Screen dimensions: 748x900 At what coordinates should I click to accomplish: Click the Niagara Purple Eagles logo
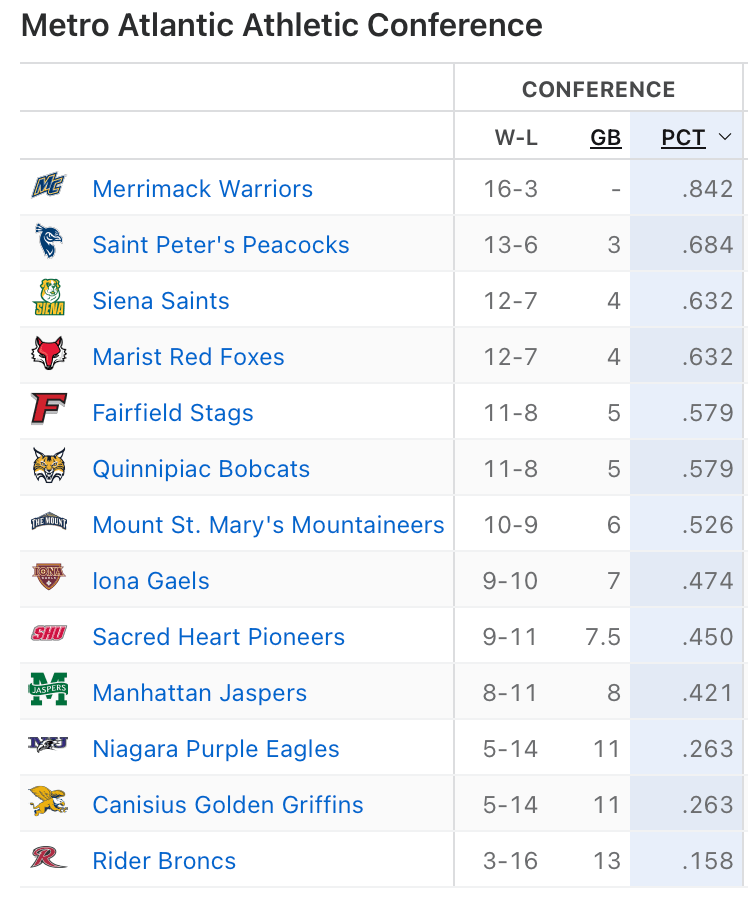pos(48,747)
